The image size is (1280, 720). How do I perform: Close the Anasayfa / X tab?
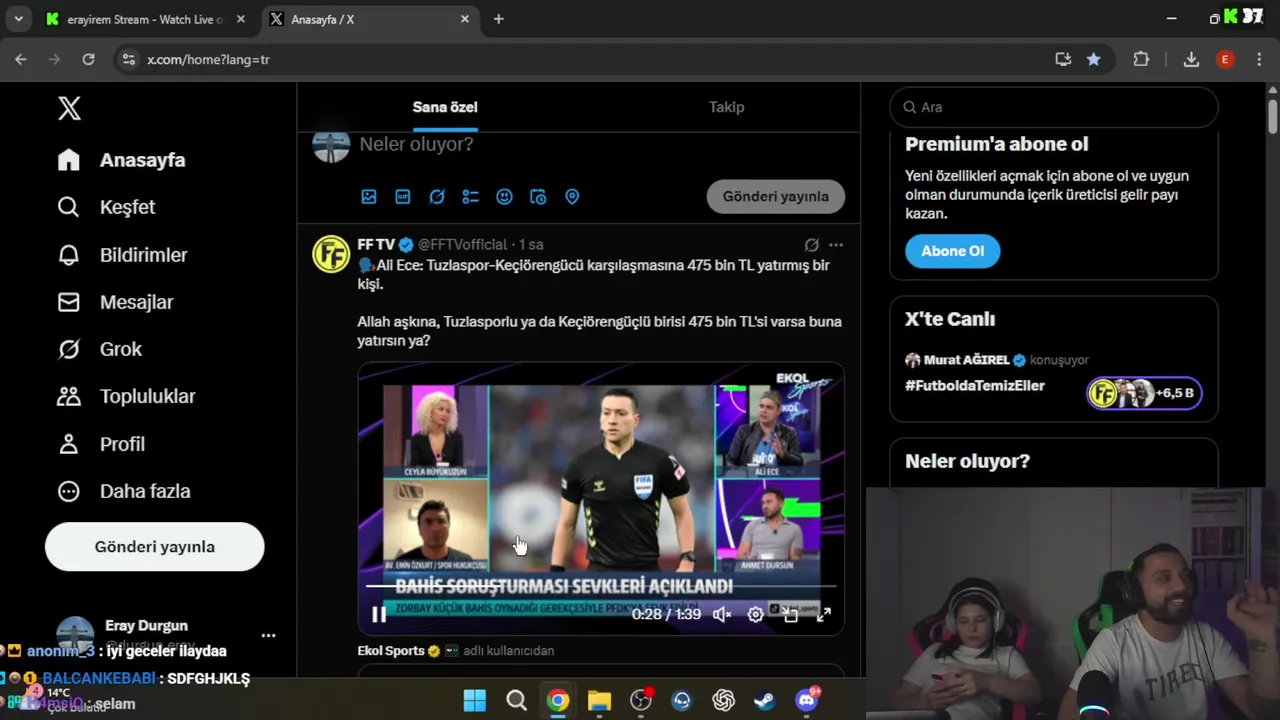465,19
